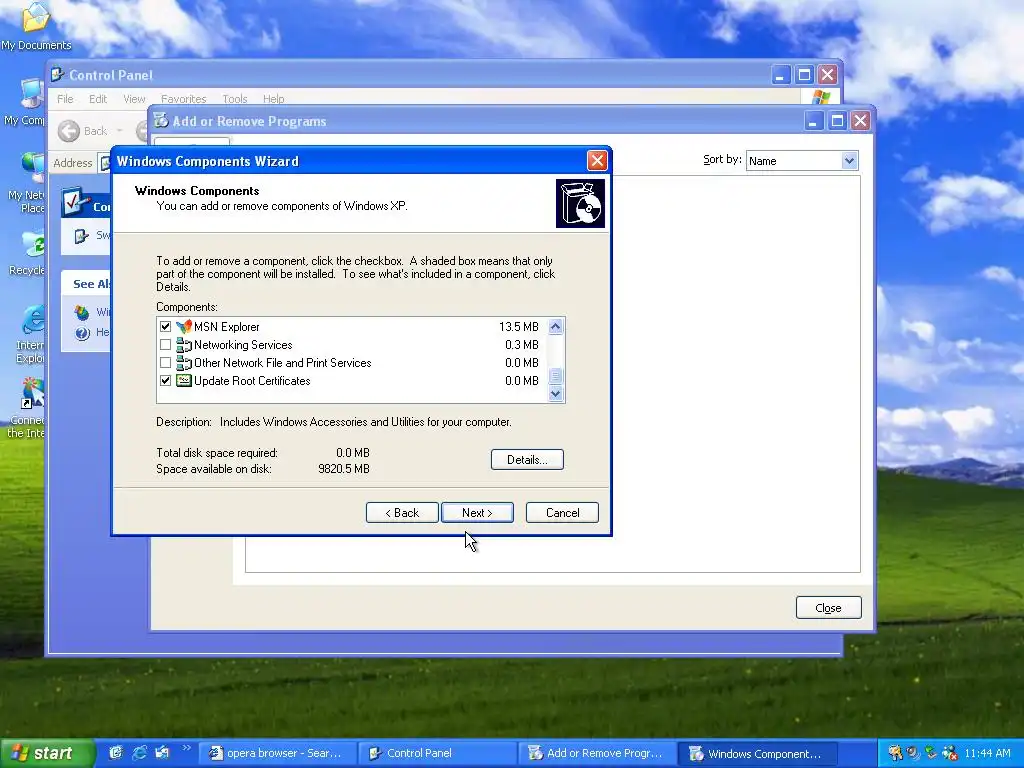Open the Start menu
Screen dimensions: 1024x768
point(46,753)
